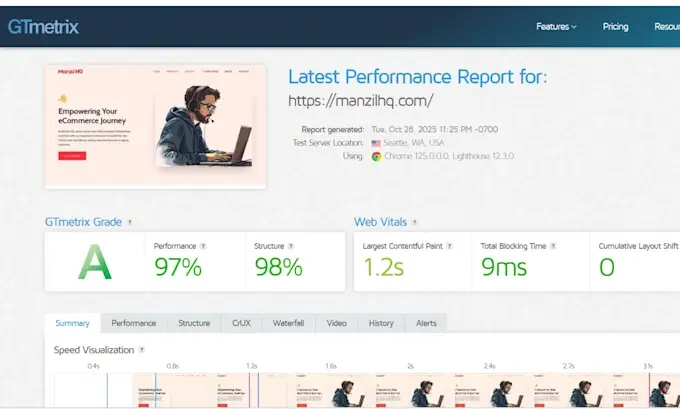
Task: Open the manzilhq.com page screenshot thumbnail
Action: pos(156,127)
